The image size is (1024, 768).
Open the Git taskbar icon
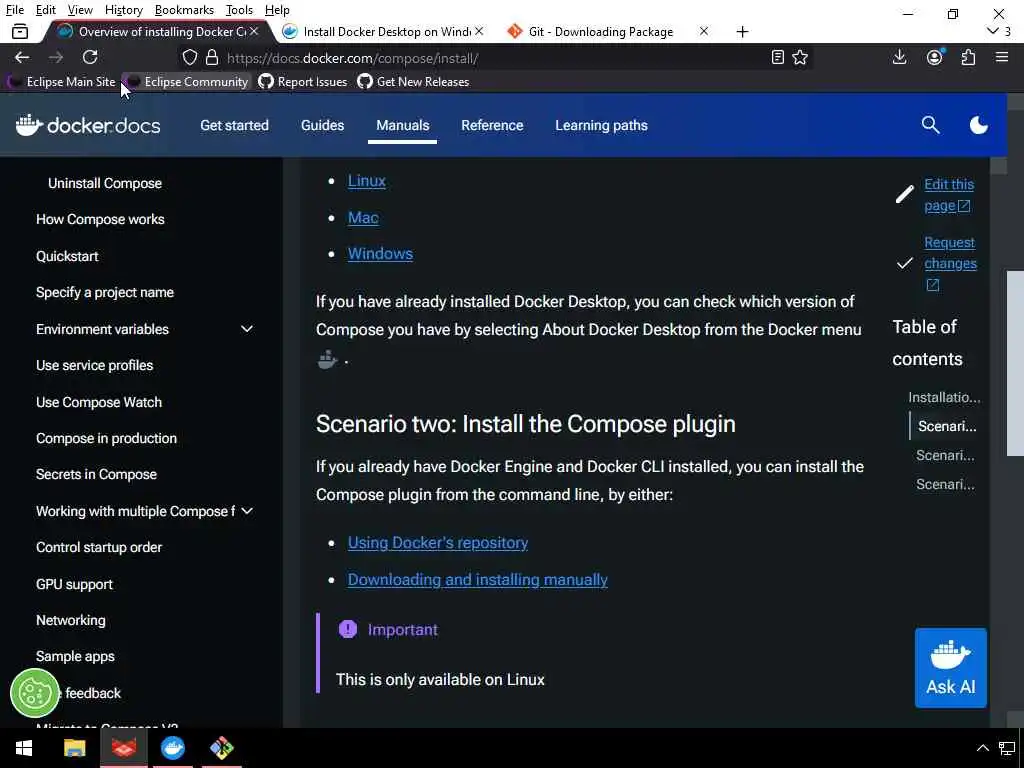(221, 748)
